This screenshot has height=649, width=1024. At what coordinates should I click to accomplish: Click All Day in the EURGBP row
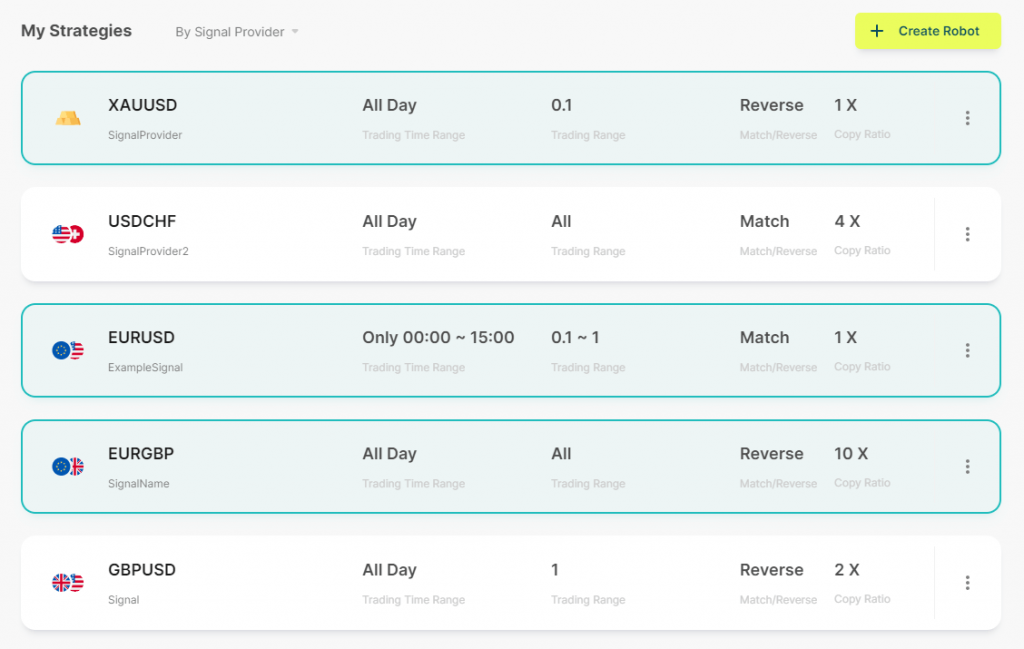pyautogui.click(x=389, y=454)
